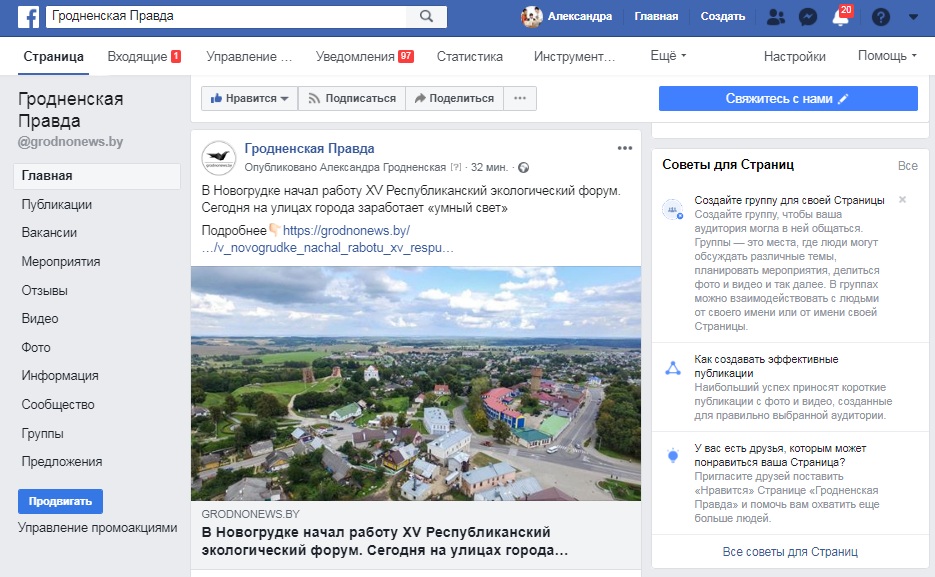The image size is (935, 577).
Task: Open the Novogrudok aerial photo preview
Action: [416, 383]
